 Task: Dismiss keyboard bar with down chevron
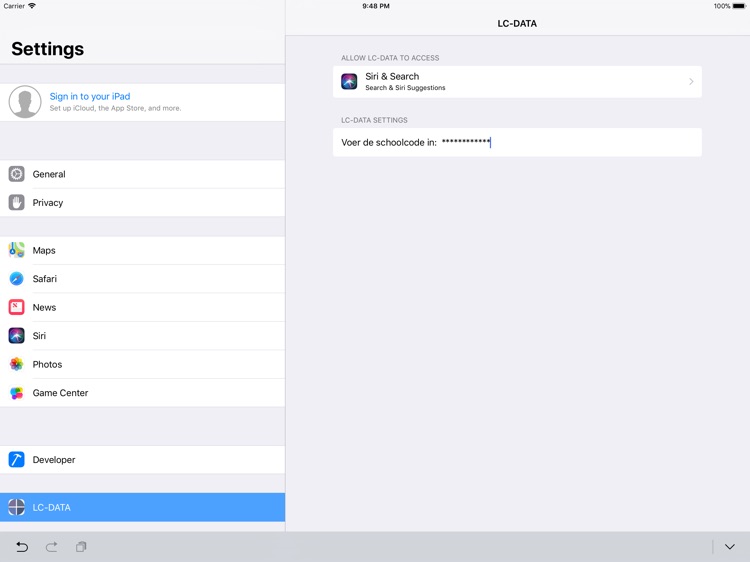point(729,547)
